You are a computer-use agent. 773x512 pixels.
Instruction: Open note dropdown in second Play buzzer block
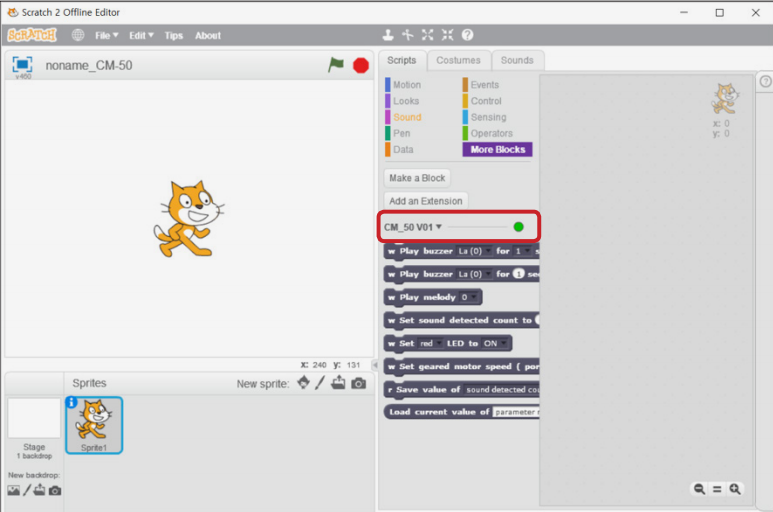(473, 274)
